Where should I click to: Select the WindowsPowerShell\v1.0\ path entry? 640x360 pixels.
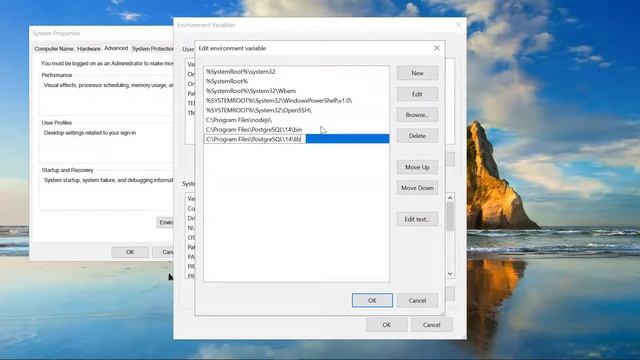[296, 100]
